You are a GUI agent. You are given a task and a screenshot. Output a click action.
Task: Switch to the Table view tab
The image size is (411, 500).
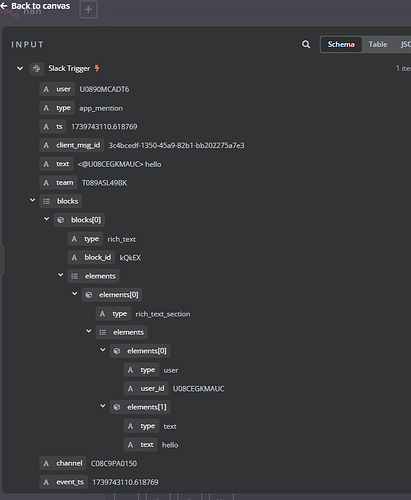(x=378, y=44)
